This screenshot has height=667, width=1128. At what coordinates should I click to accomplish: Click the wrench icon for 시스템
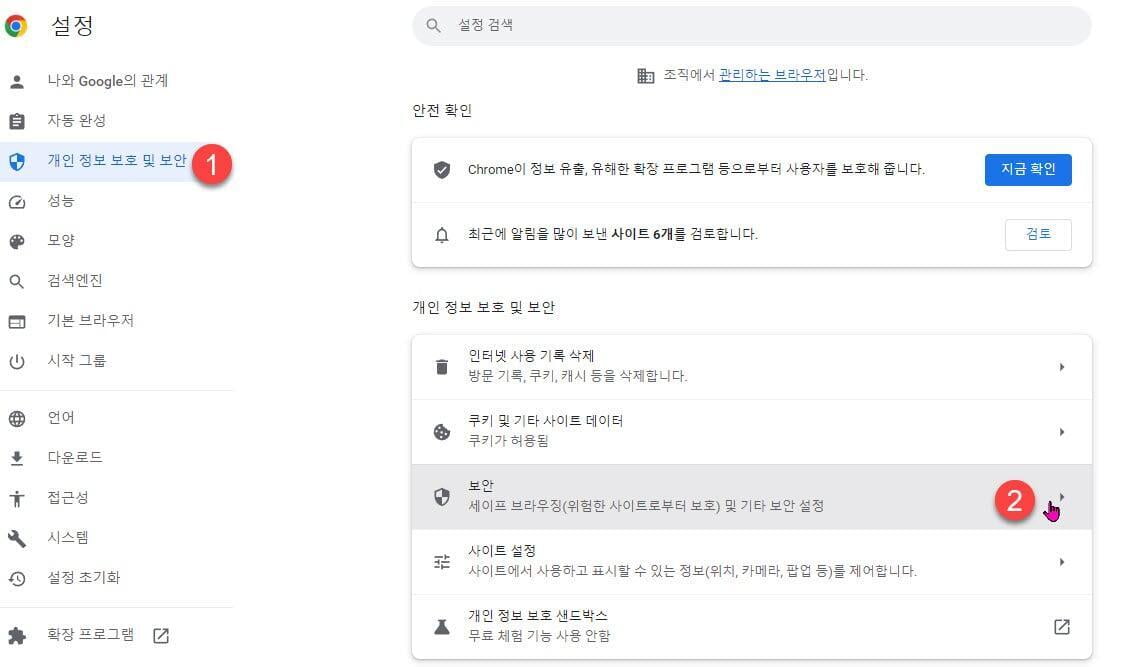click(x=17, y=538)
